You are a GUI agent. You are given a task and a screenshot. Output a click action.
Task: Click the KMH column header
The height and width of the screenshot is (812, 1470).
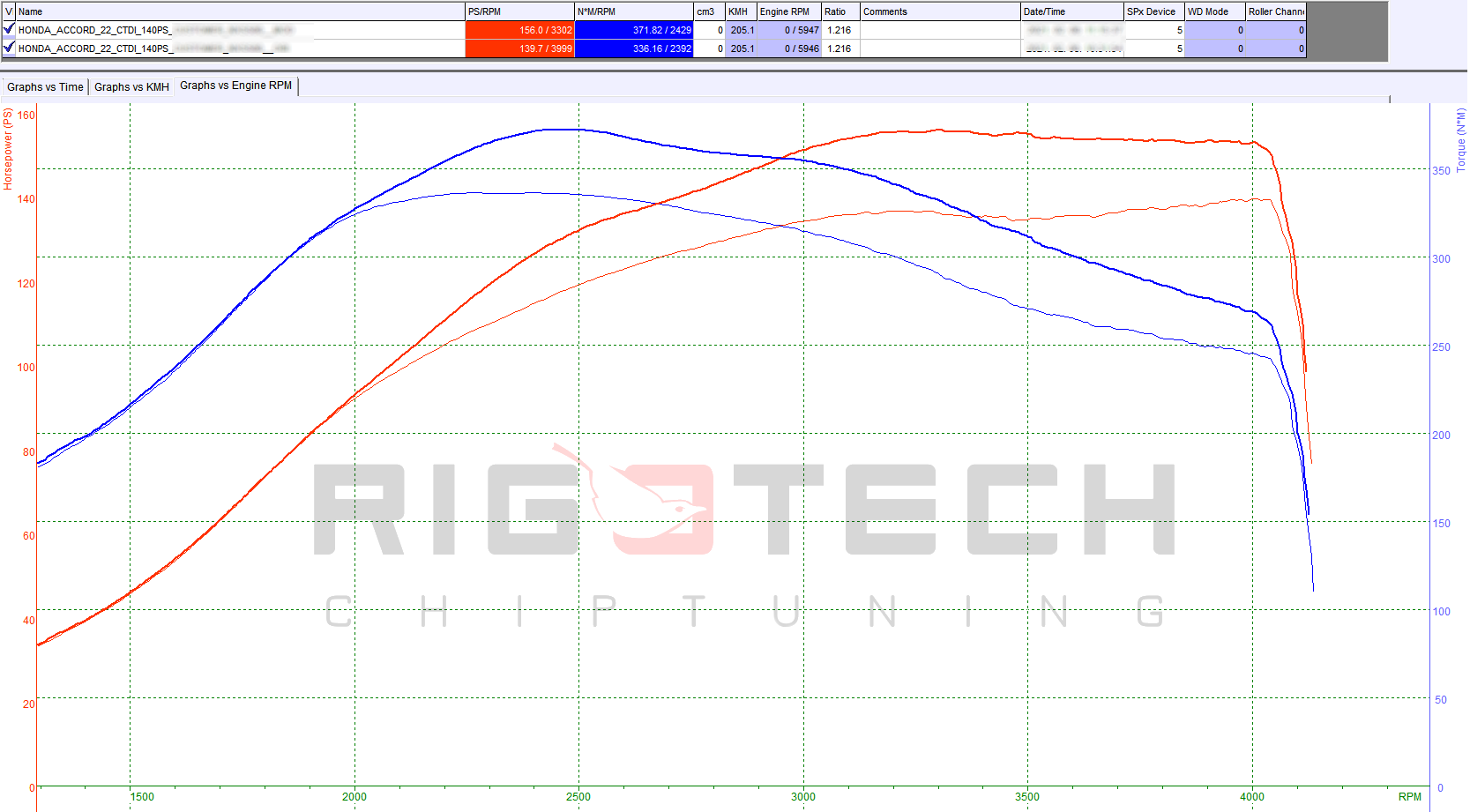tap(741, 11)
